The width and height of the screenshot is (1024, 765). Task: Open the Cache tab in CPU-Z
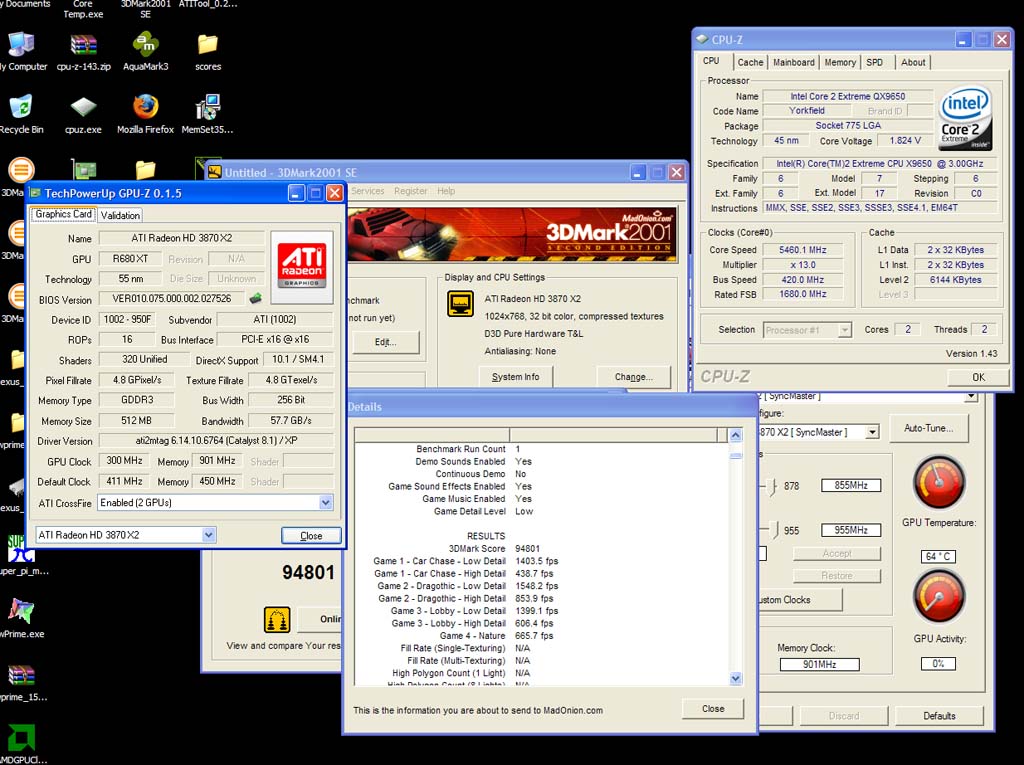[750, 62]
